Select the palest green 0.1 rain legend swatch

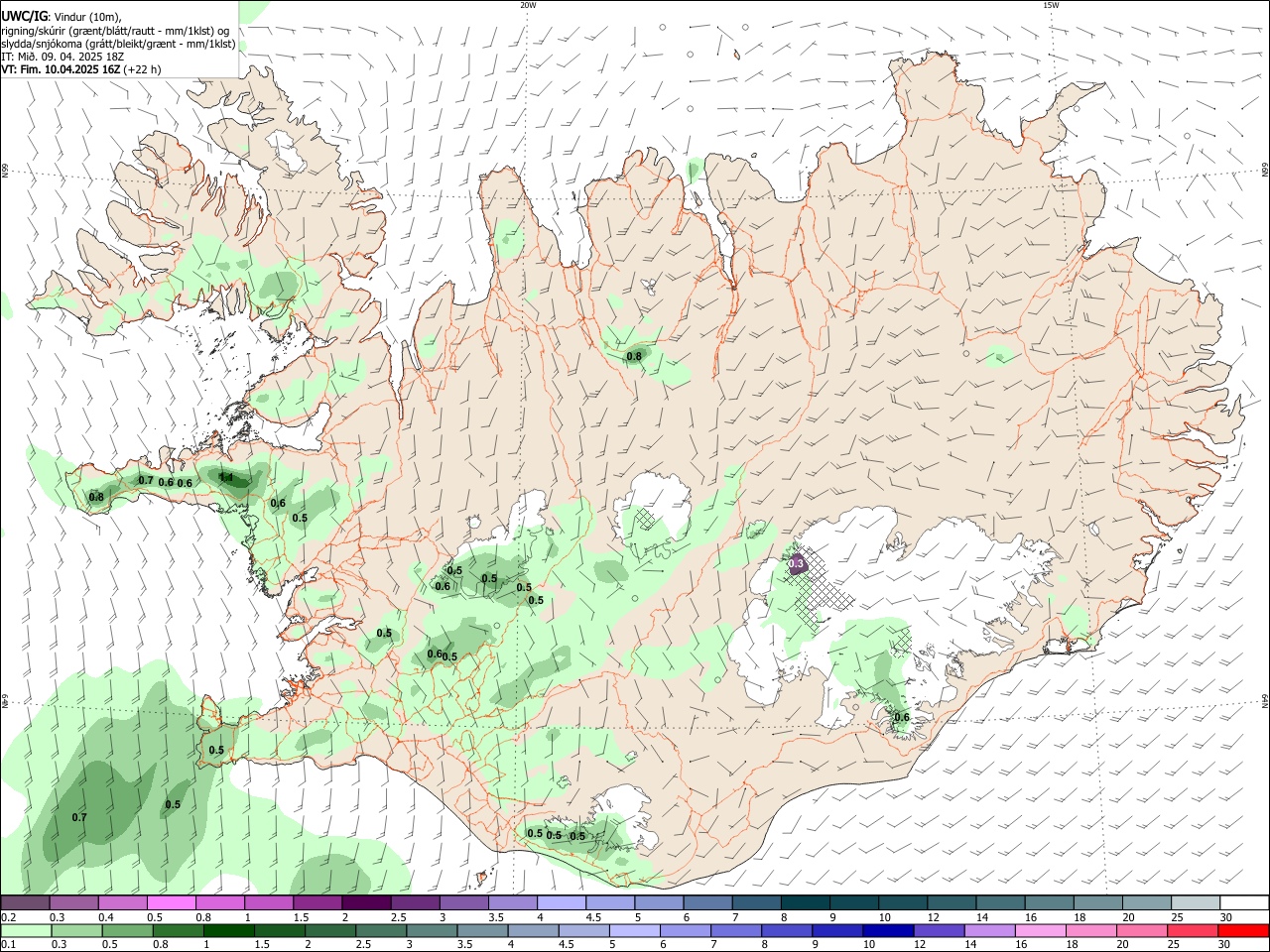click(26, 930)
